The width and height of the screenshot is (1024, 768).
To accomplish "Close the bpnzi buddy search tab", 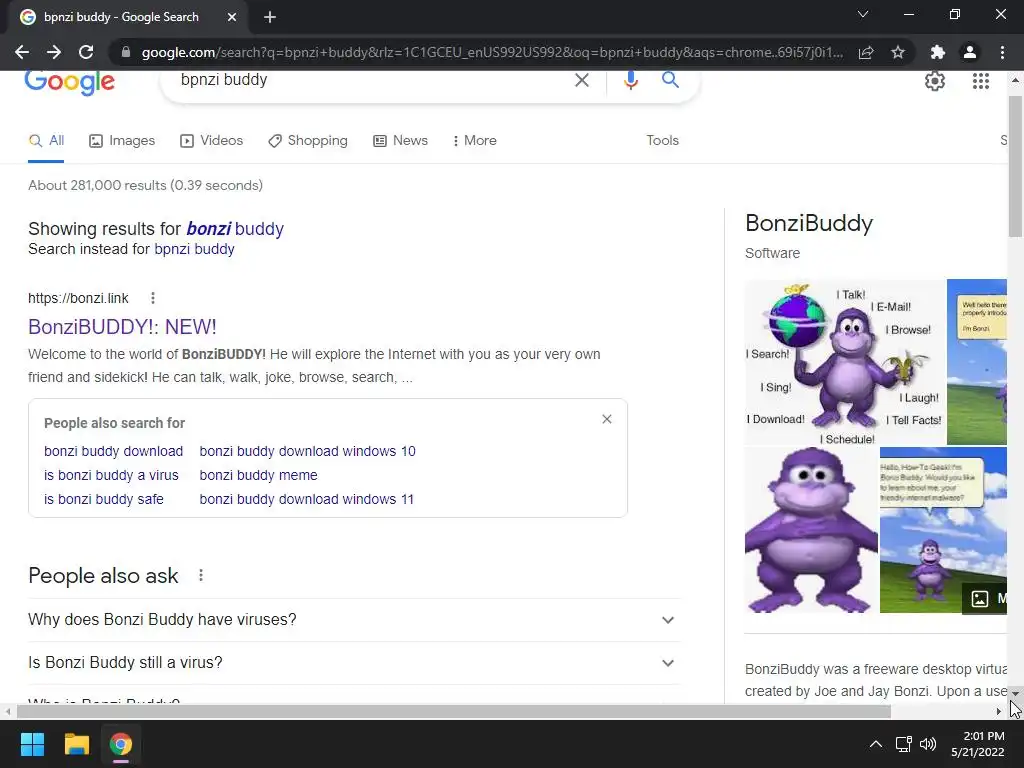I will pyautogui.click(x=232, y=17).
